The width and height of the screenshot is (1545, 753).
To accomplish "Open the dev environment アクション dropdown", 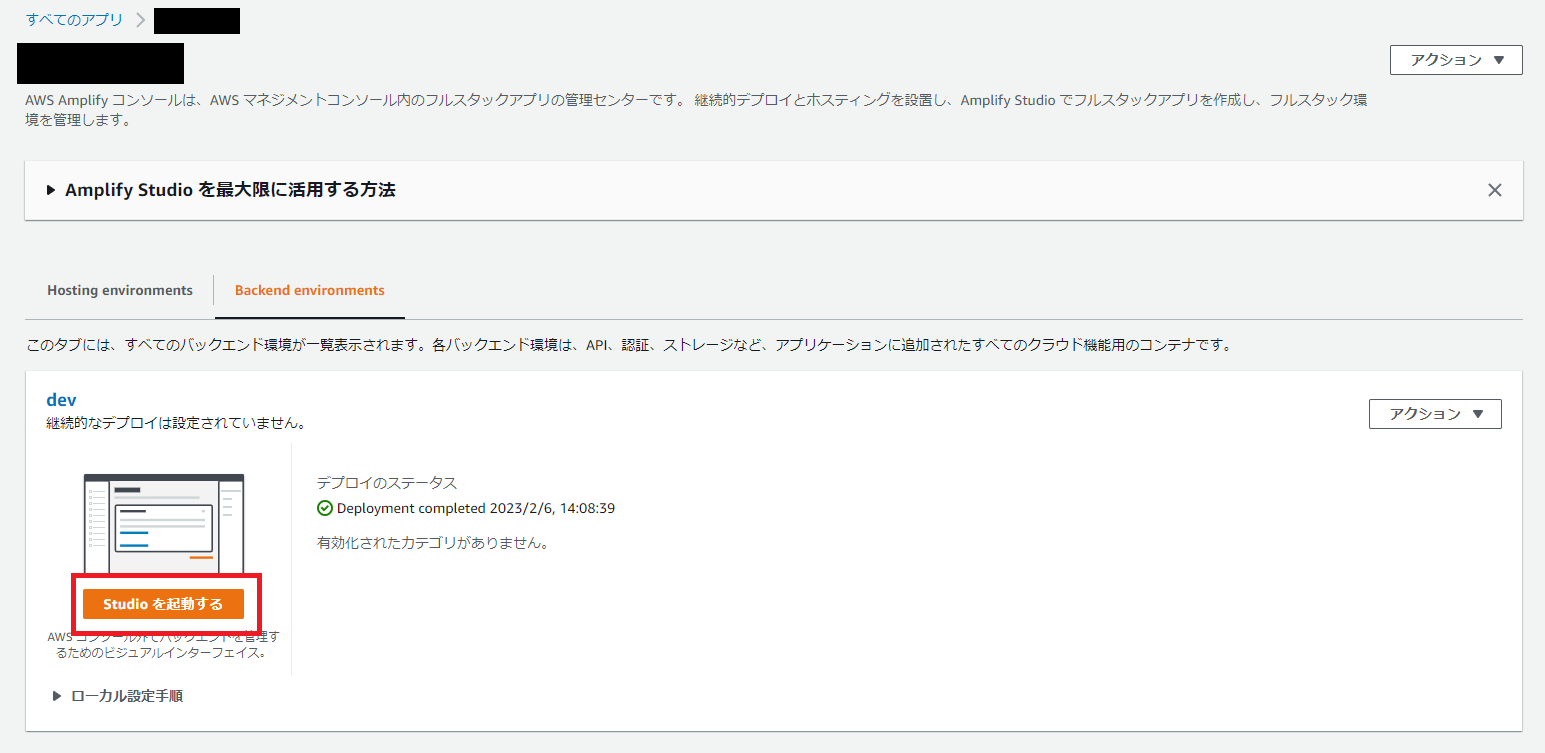I will coord(1435,414).
